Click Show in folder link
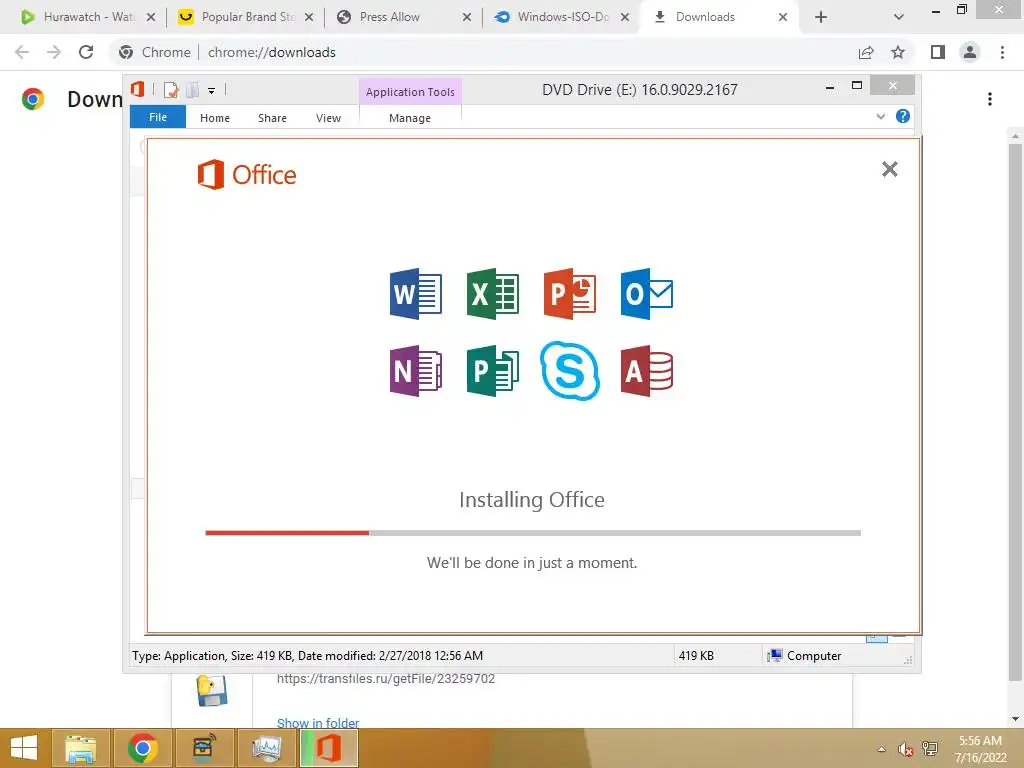The height and width of the screenshot is (768, 1024). [x=318, y=722]
